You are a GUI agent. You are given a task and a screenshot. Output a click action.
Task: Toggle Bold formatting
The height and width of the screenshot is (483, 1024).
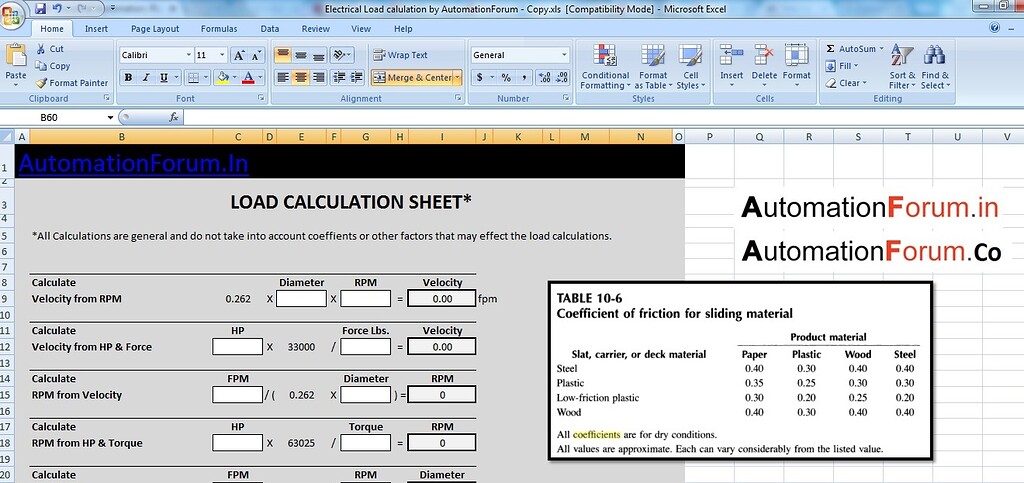128,78
